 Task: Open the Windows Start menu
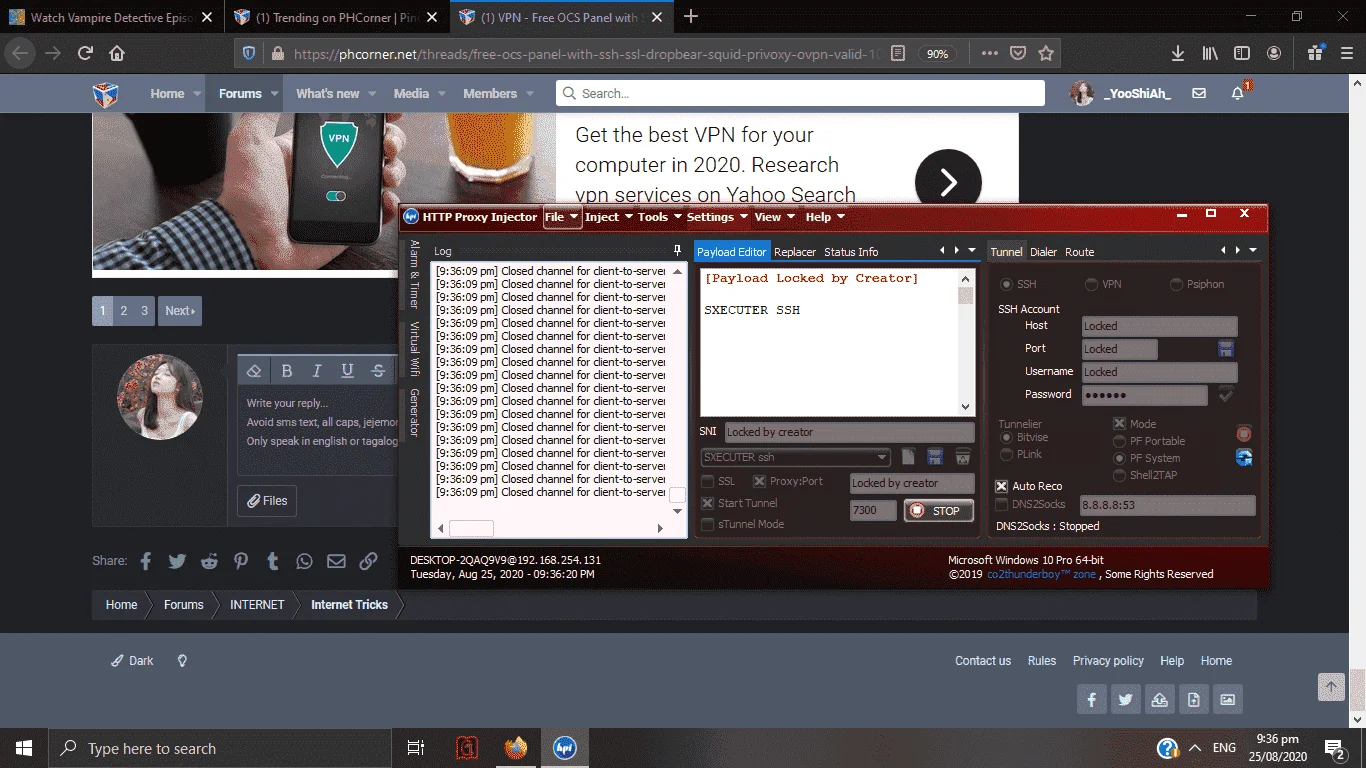tap(24, 748)
